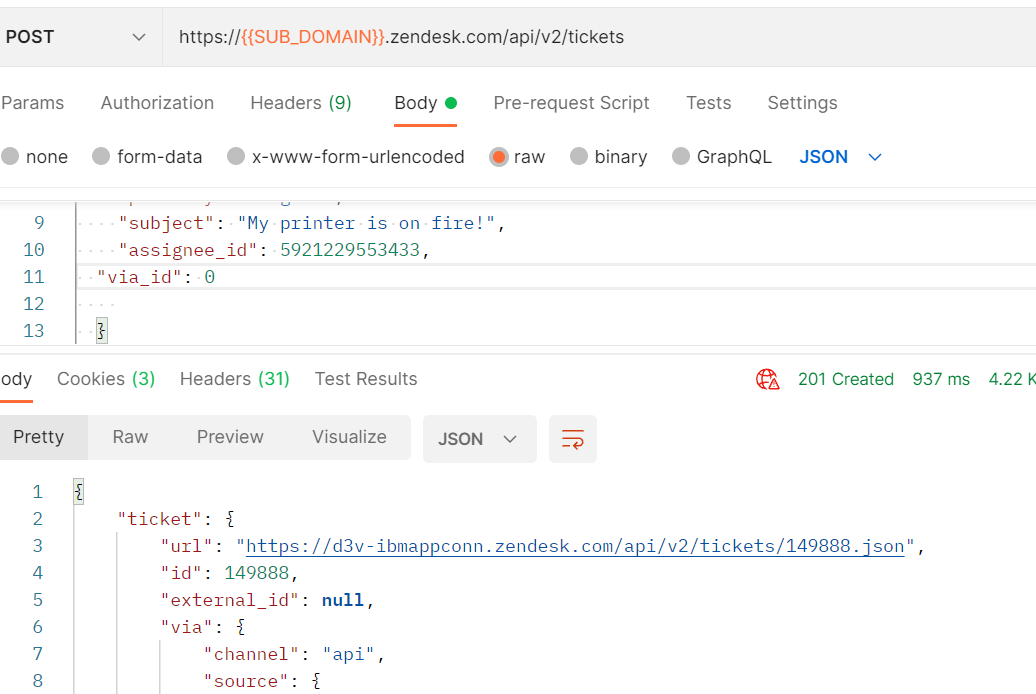This screenshot has height=694, width=1036.
Task: Click the request URL input field
Action: [600, 37]
